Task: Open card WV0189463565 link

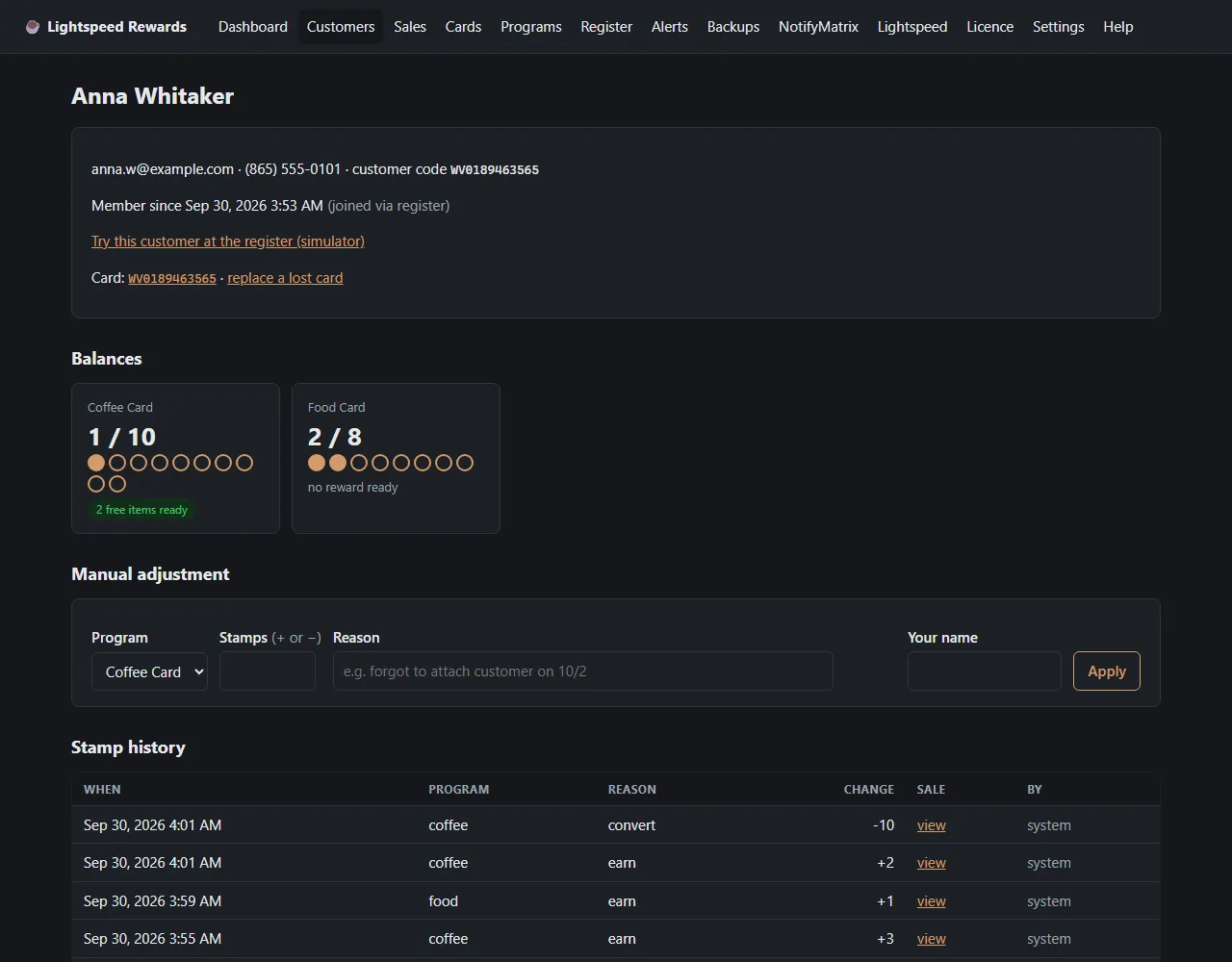Action: pyautogui.click(x=172, y=278)
